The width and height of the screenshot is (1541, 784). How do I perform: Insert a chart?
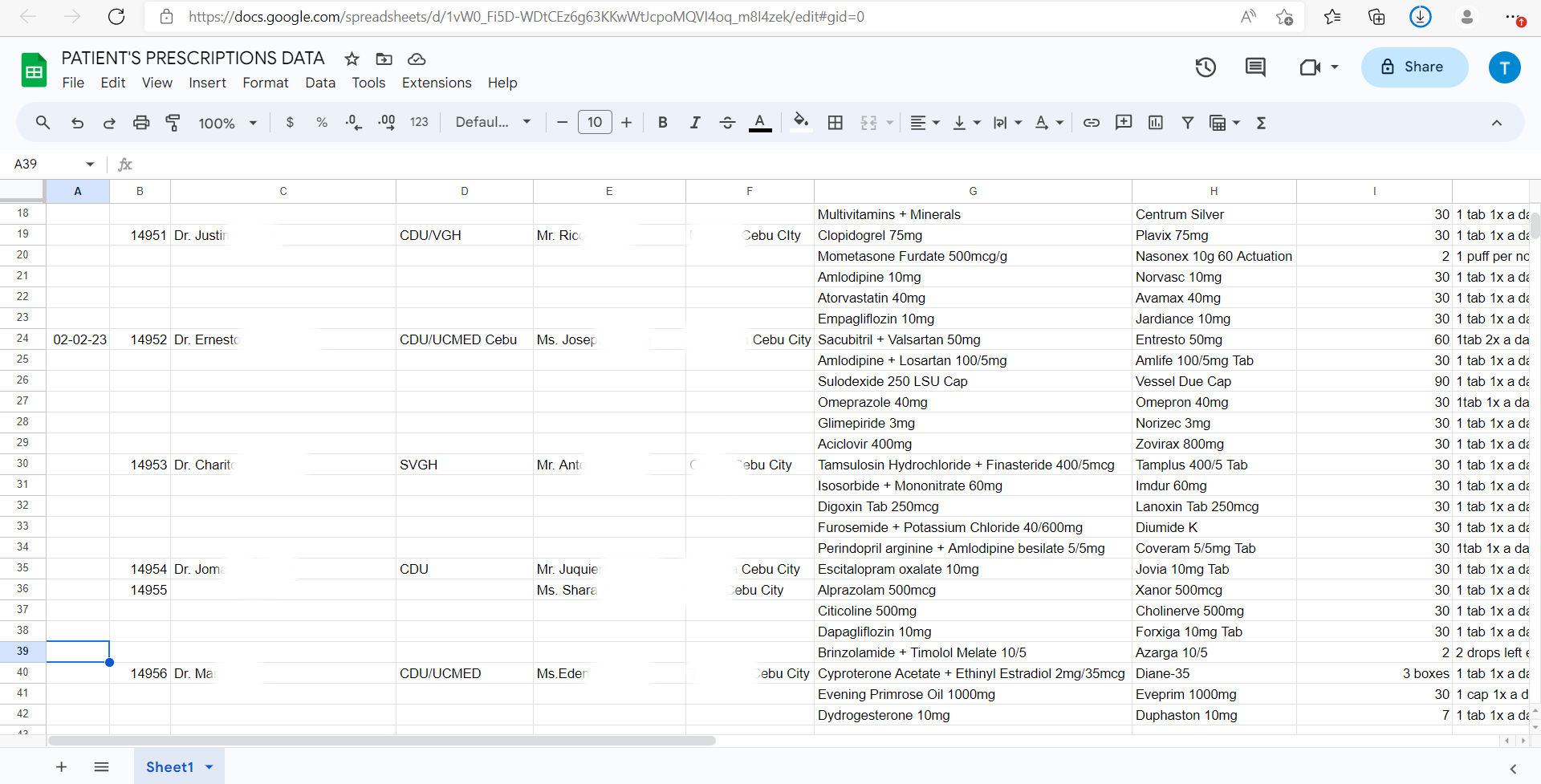[x=1156, y=123]
